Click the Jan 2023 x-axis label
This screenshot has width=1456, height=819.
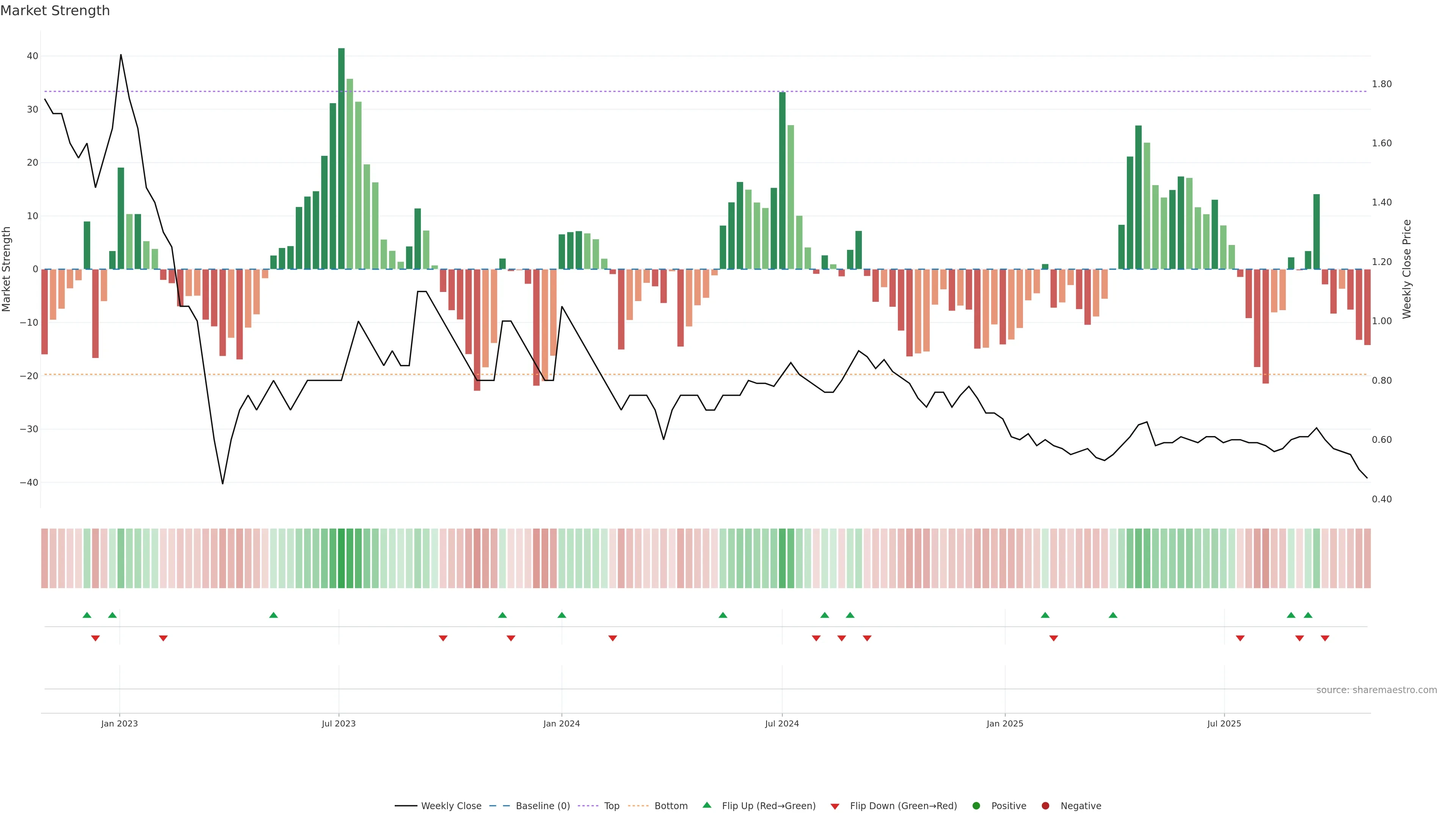click(x=119, y=723)
